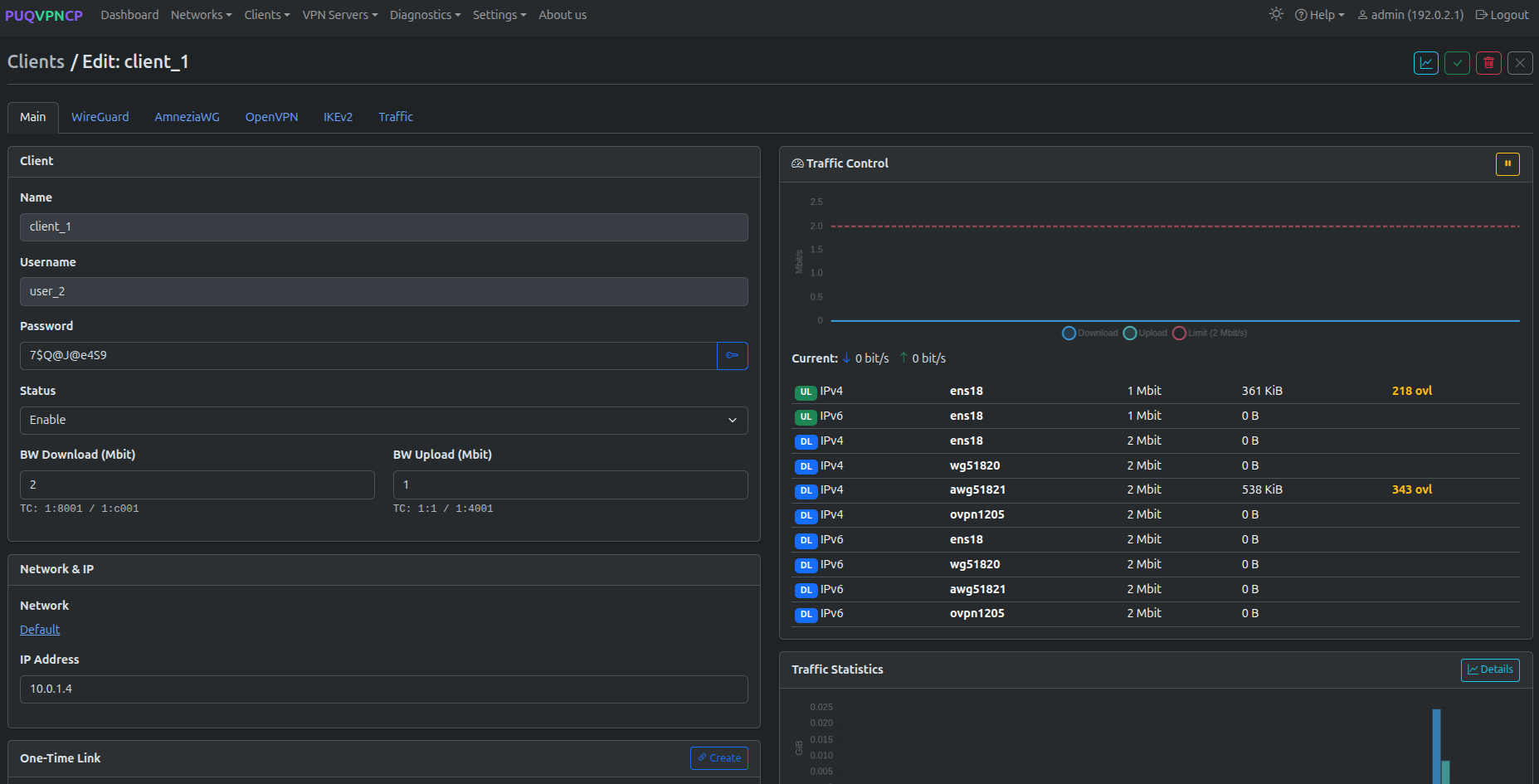This screenshot has width=1539, height=784.
Task: Click the DL badge in the IPv4 awg51821 row
Action: point(806,491)
